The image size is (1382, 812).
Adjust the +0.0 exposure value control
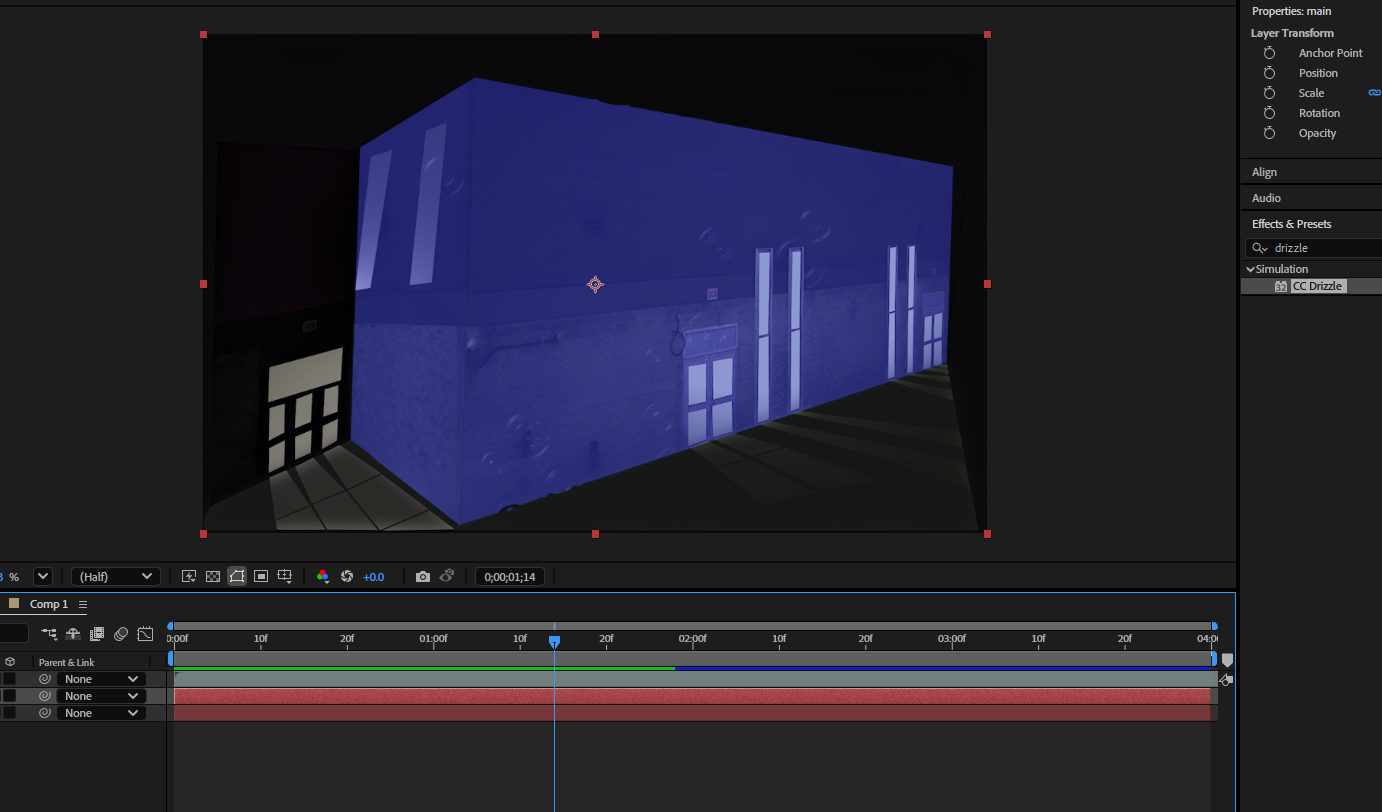point(374,576)
